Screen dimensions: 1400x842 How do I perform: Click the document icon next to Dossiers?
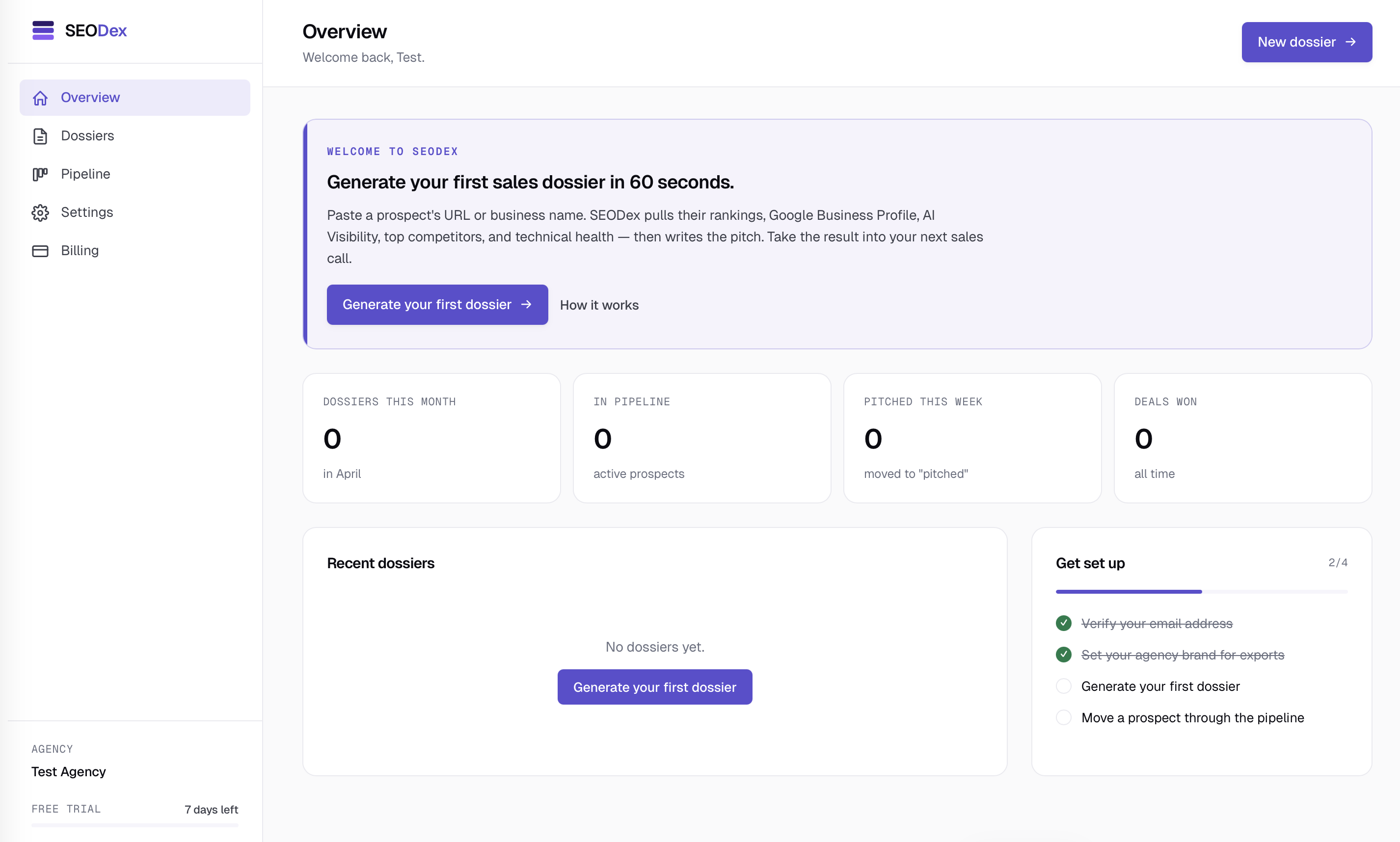(x=40, y=135)
